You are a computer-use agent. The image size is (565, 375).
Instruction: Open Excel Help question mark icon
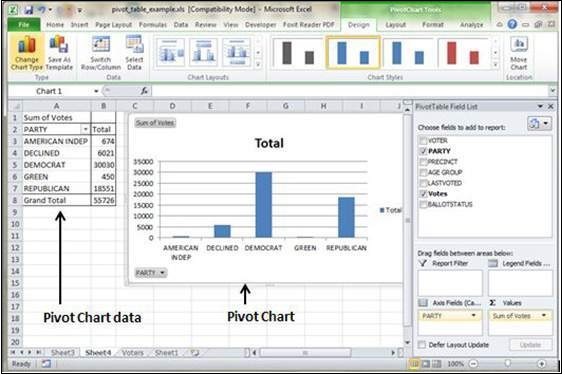click(x=512, y=24)
